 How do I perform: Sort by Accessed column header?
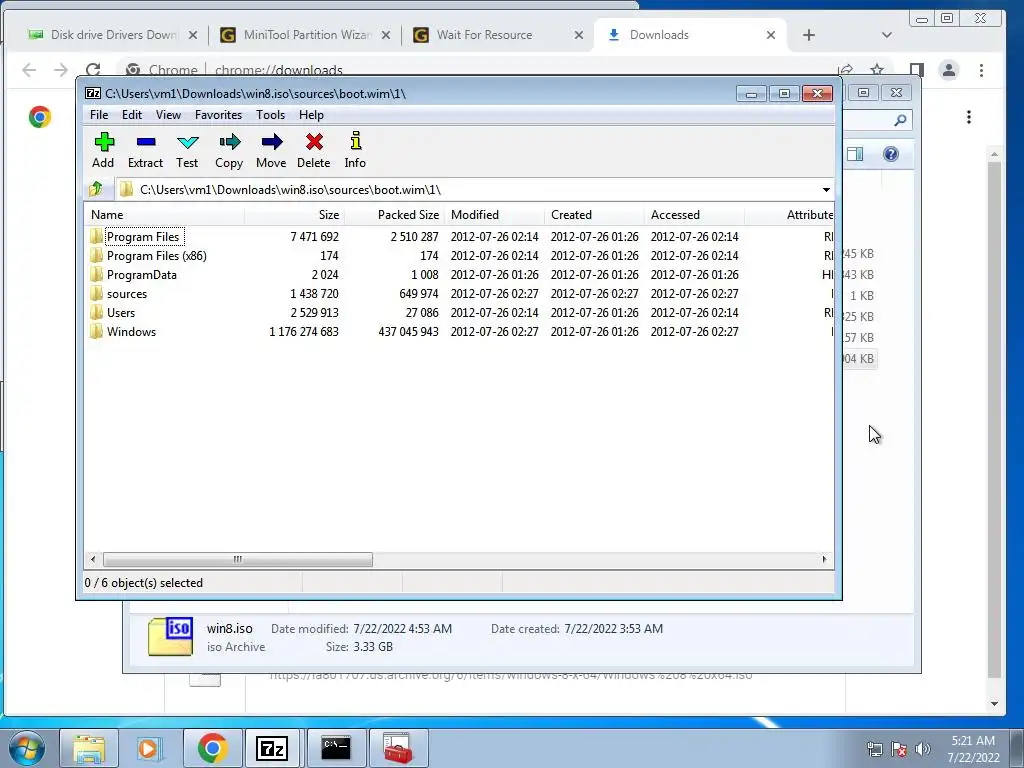click(694, 215)
